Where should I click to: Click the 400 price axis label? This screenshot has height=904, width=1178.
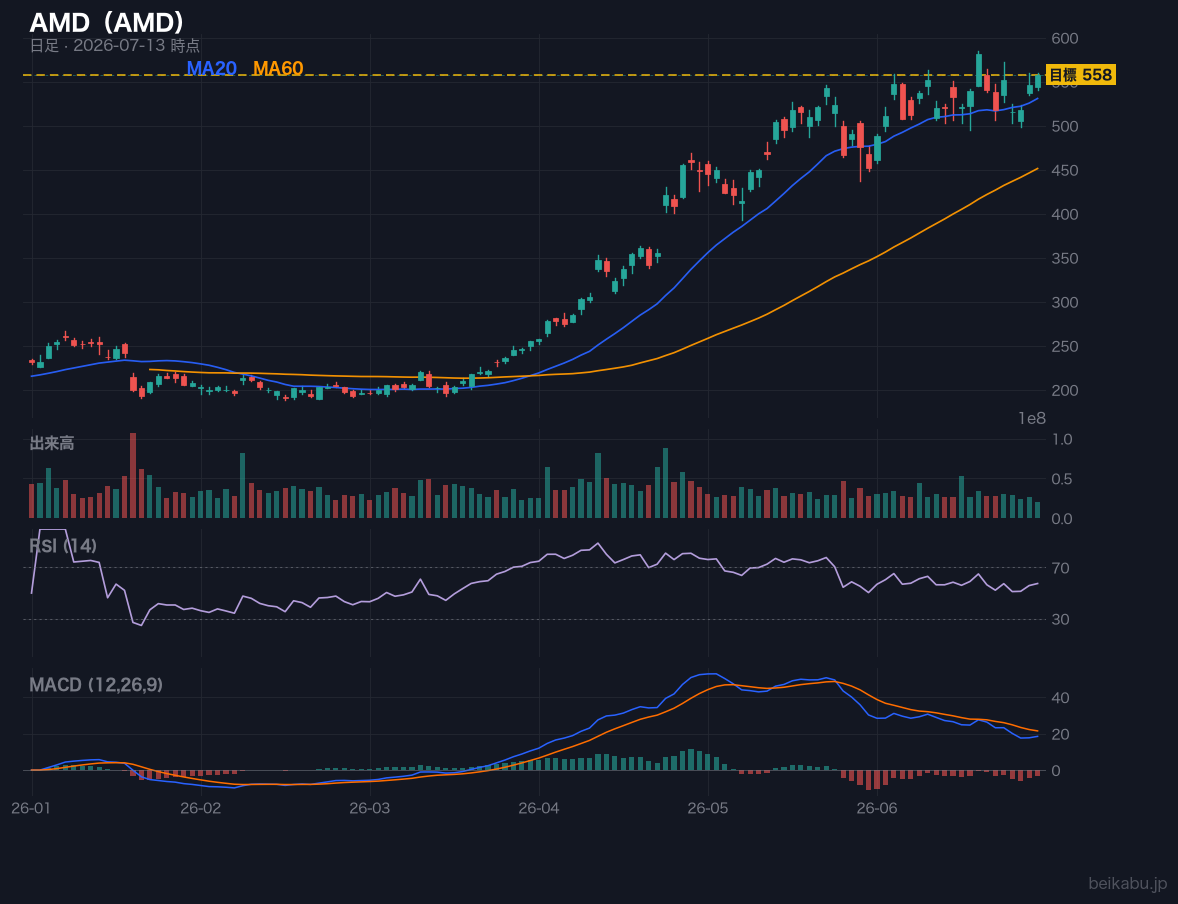coord(1065,214)
